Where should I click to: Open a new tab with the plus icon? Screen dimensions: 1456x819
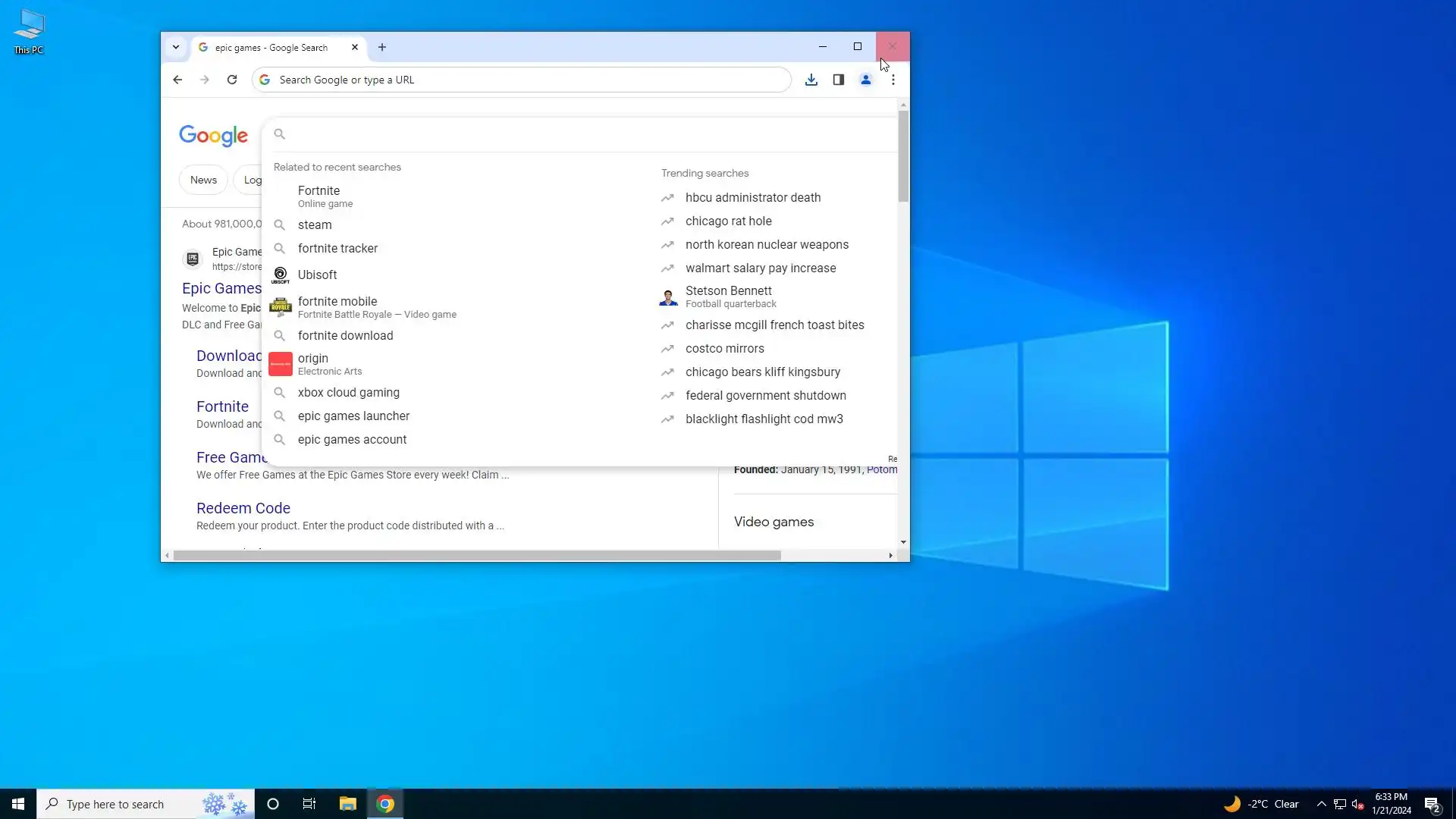coord(382,47)
